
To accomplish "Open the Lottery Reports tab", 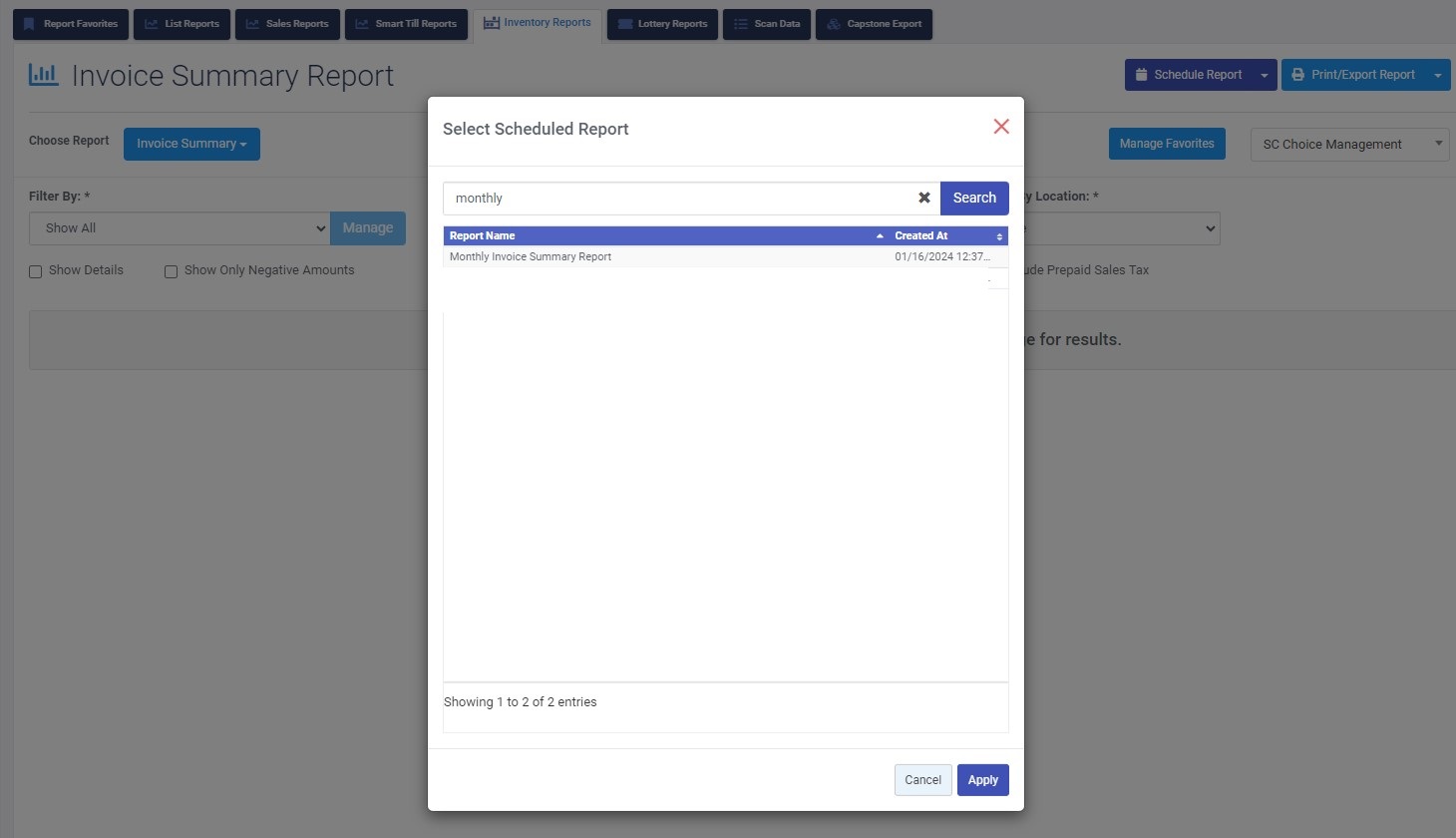I will [x=662, y=24].
